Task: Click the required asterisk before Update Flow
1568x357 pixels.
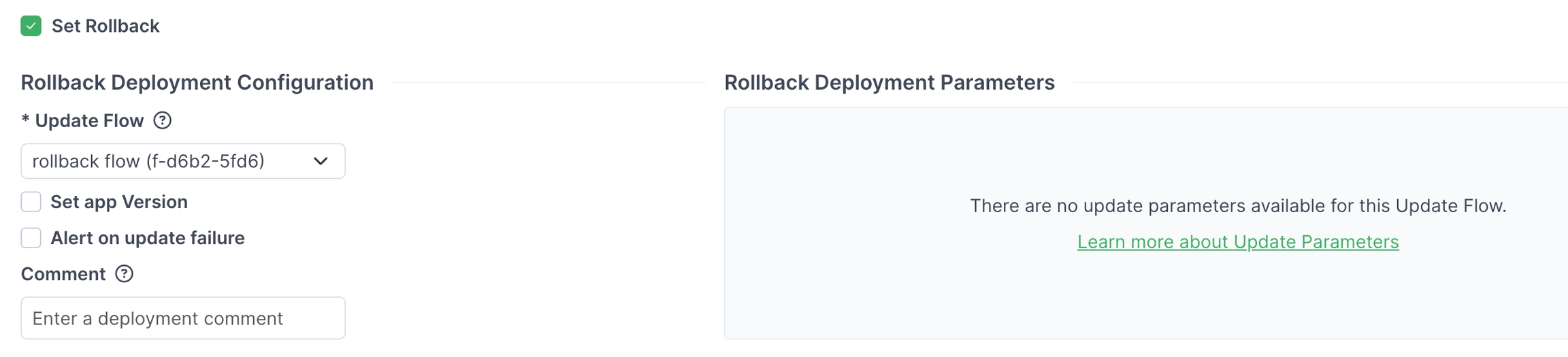Action: tap(25, 120)
